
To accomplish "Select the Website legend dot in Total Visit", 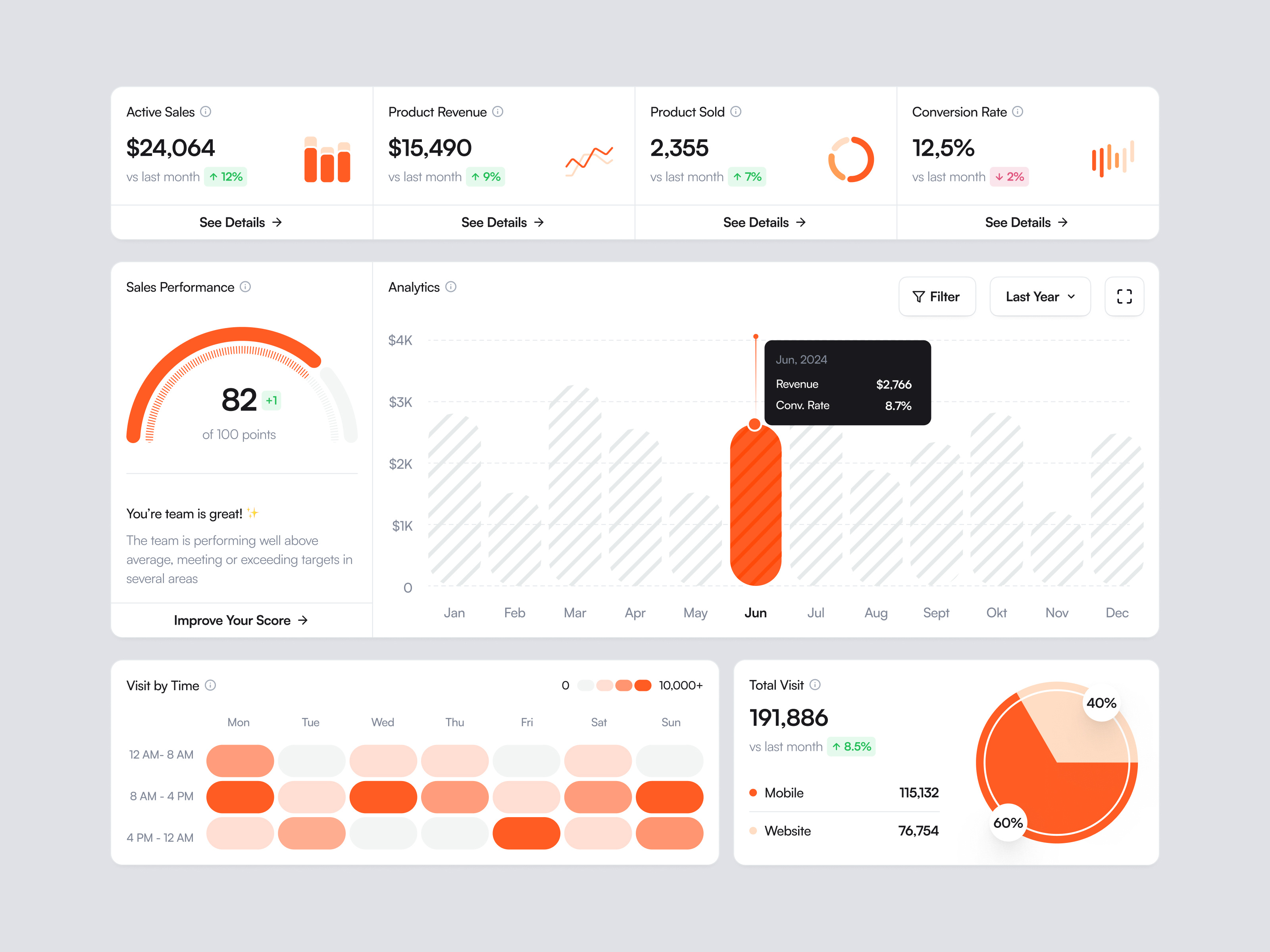I will 753,830.
